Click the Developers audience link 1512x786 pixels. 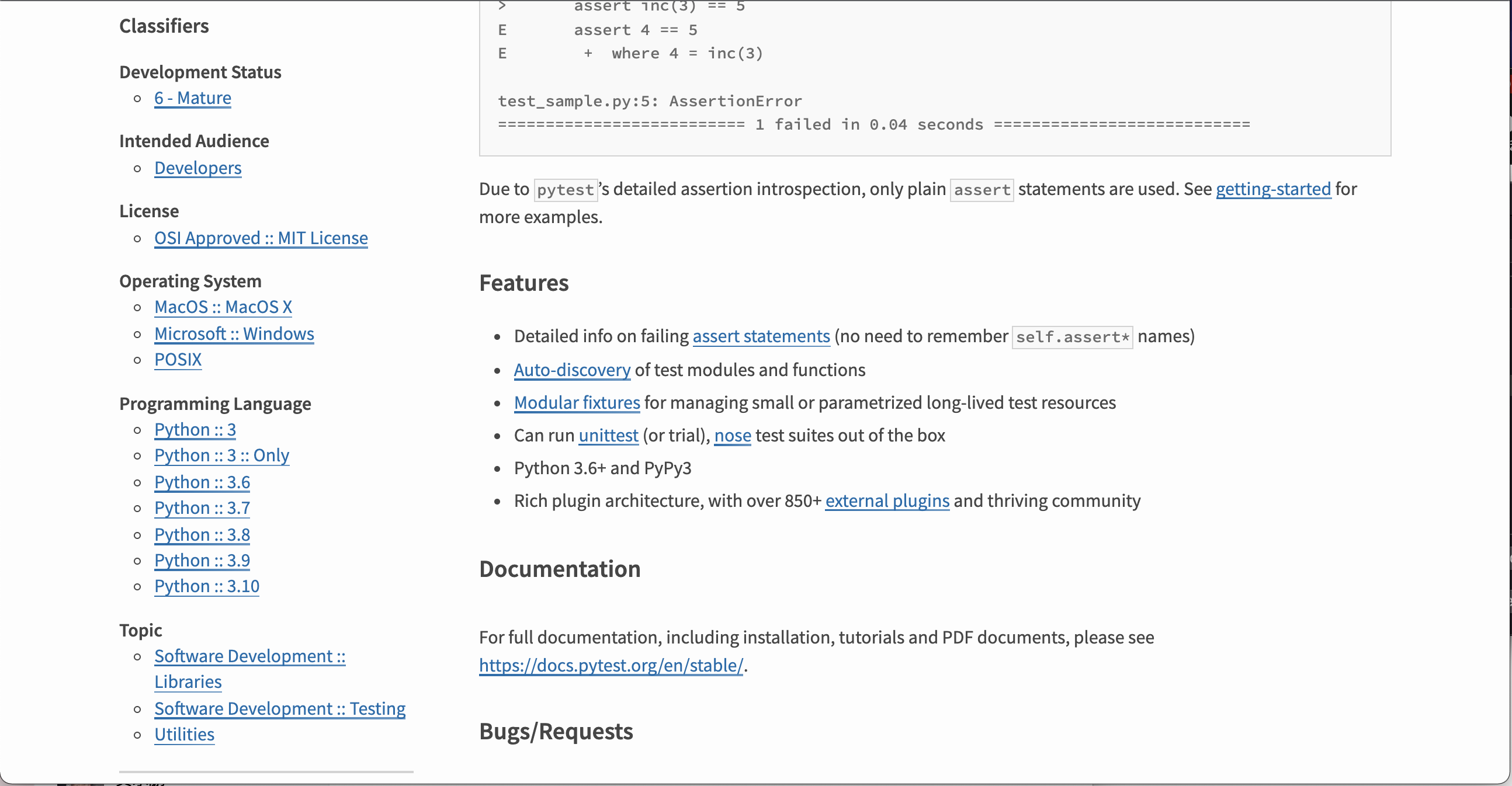[198, 168]
